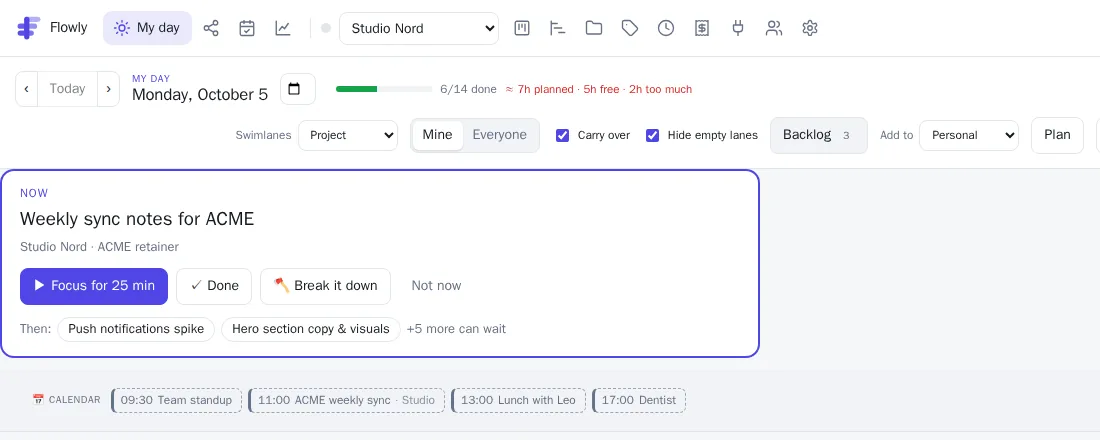Click Weekly sync notes for ACME title
Screen dimensions: 1100x440
click(137, 219)
